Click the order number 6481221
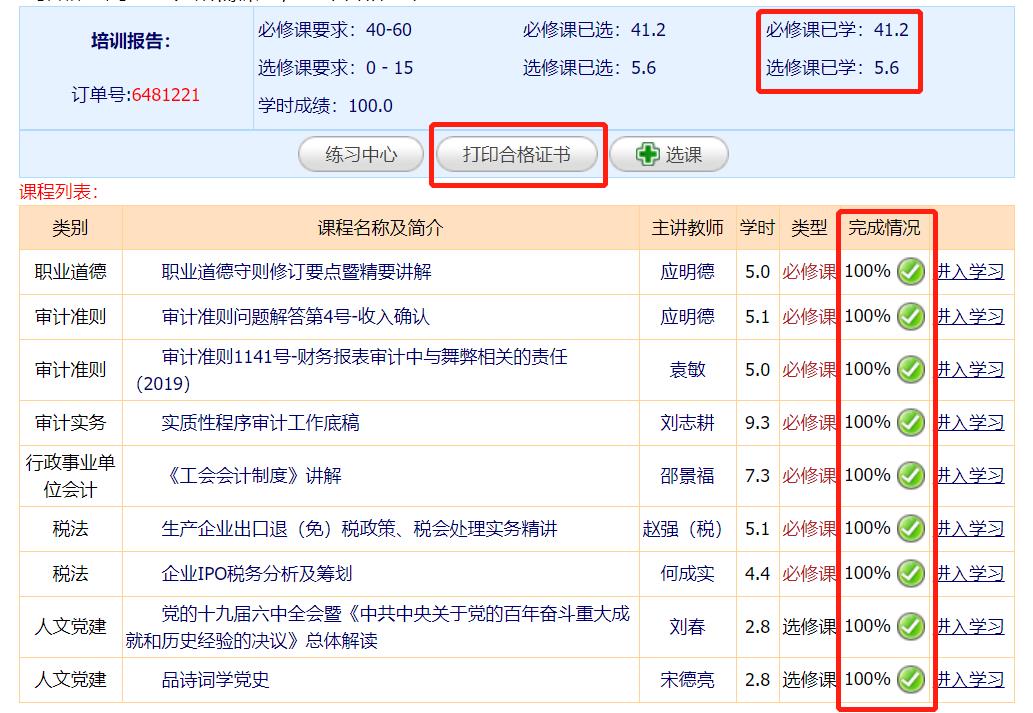The width and height of the screenshot is (1033, 713). [x=166, y=95]
